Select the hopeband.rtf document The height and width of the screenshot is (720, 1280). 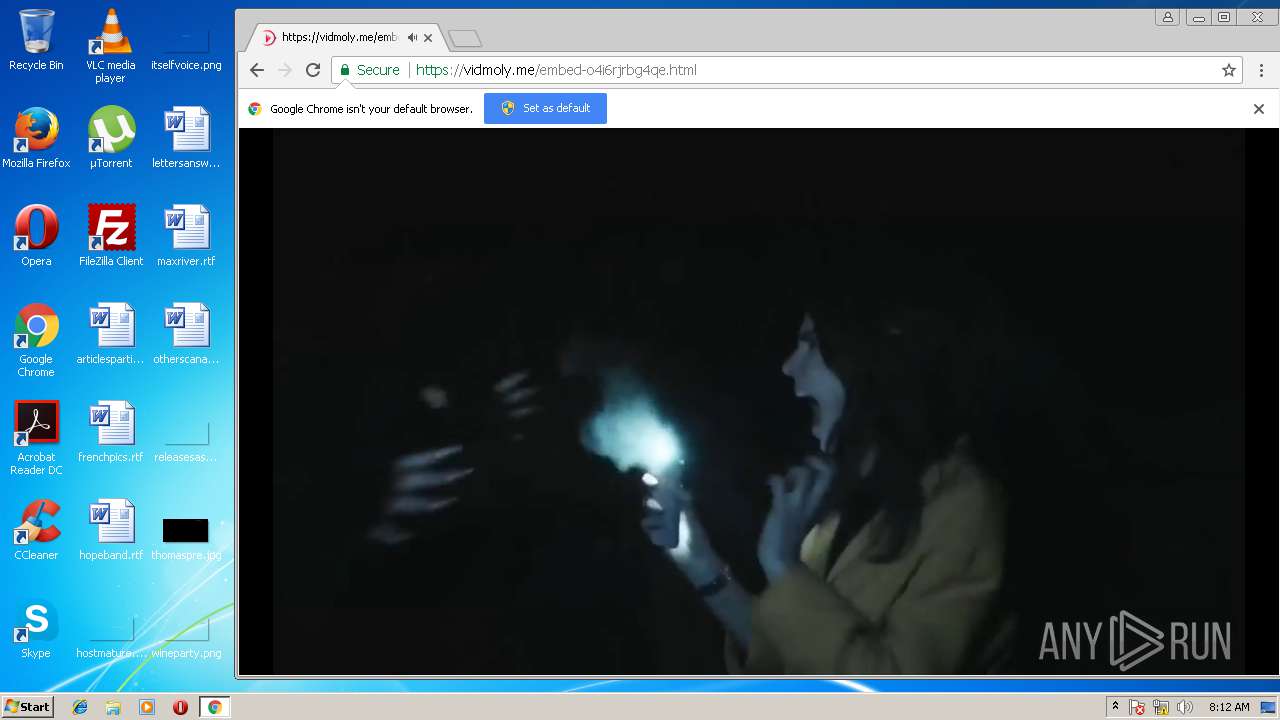[111, 530]
